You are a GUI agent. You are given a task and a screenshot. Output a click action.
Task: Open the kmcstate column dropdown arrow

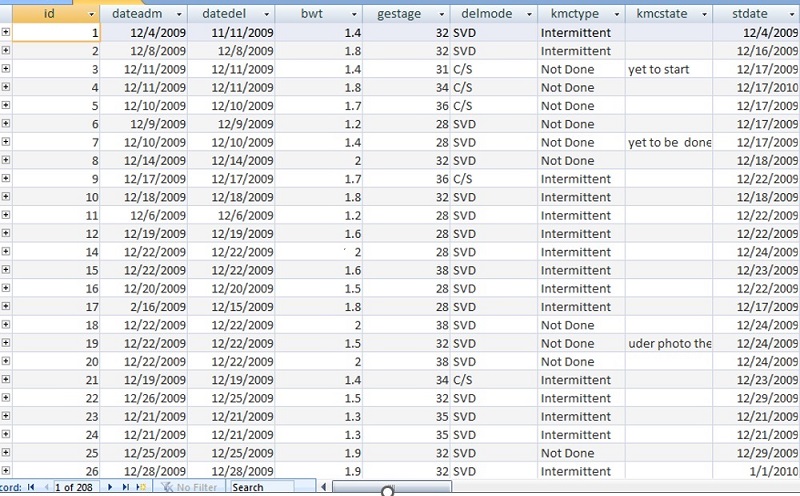(x=705, y=14)
